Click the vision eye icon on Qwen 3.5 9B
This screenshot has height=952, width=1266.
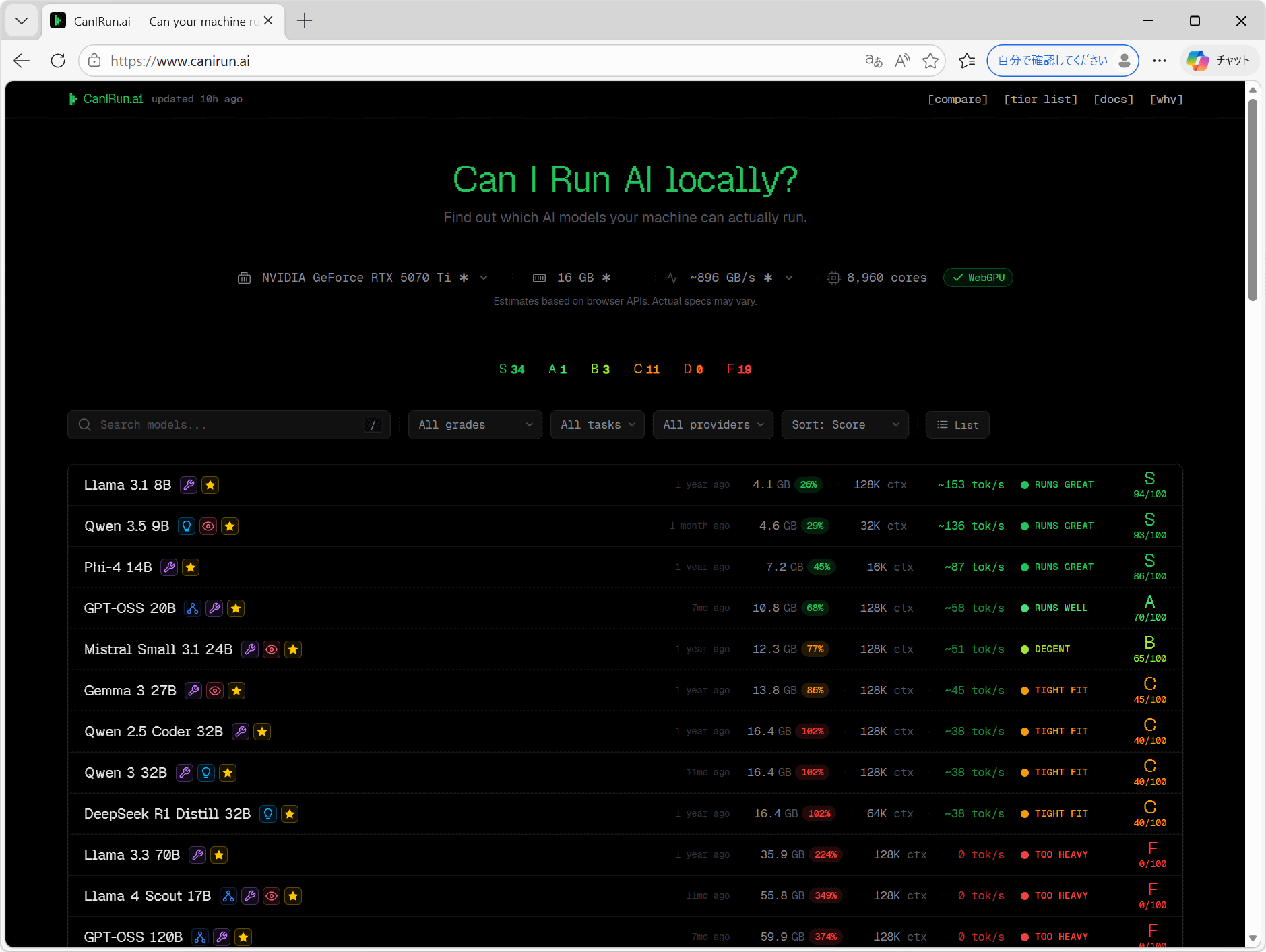(x=208, y=526)
